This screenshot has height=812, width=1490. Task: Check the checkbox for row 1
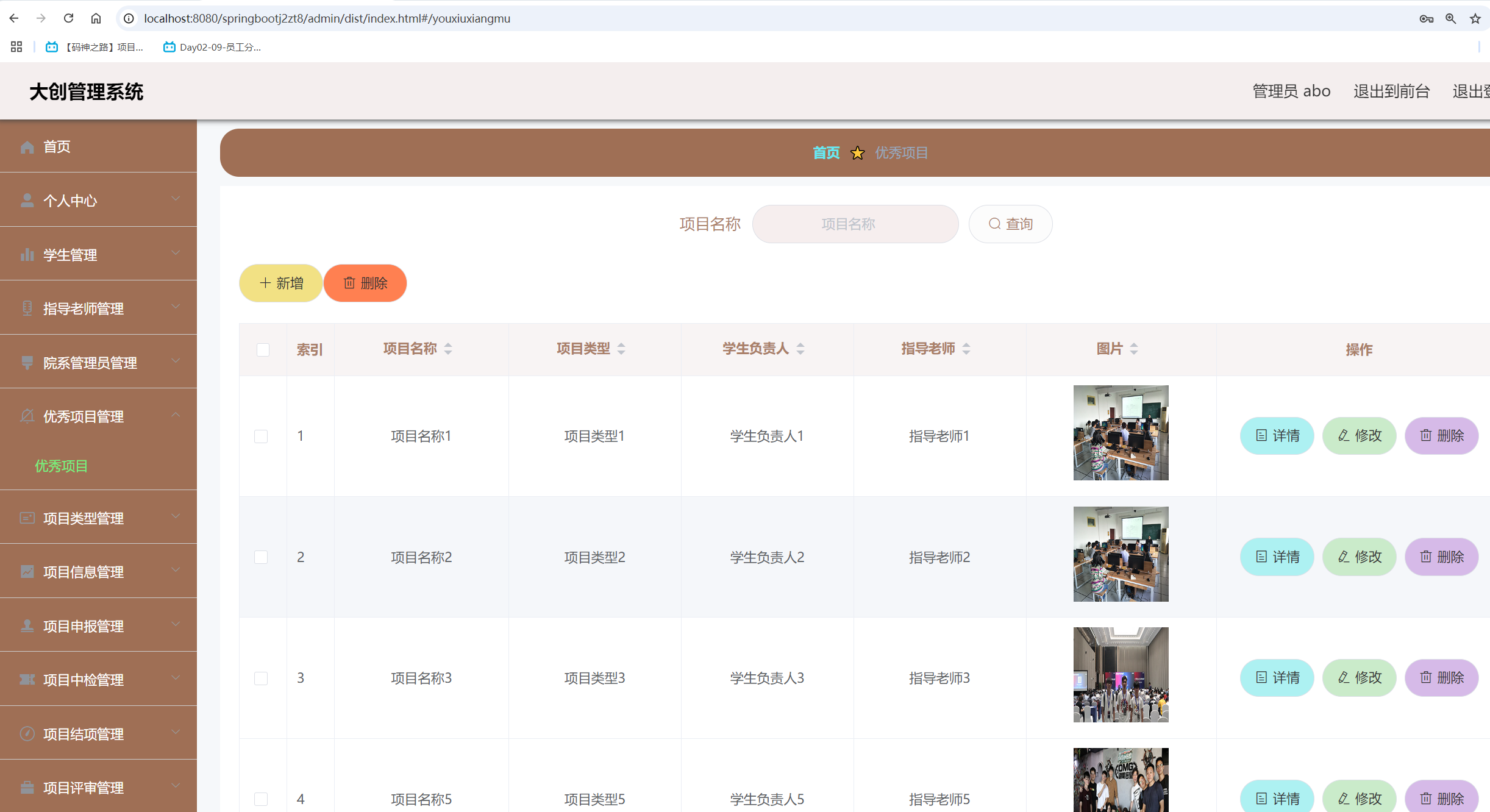pyautogui.click(x=261, y=436)
